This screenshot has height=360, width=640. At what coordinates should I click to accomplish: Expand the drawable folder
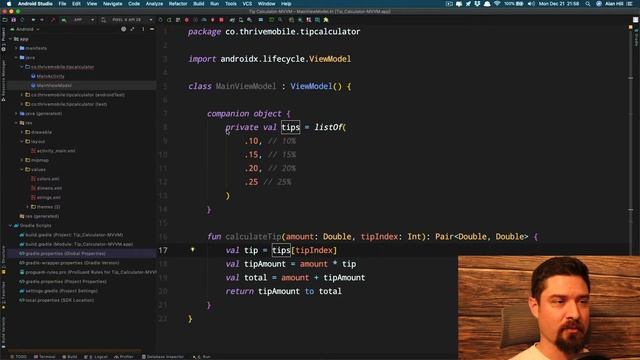point(22,132)
